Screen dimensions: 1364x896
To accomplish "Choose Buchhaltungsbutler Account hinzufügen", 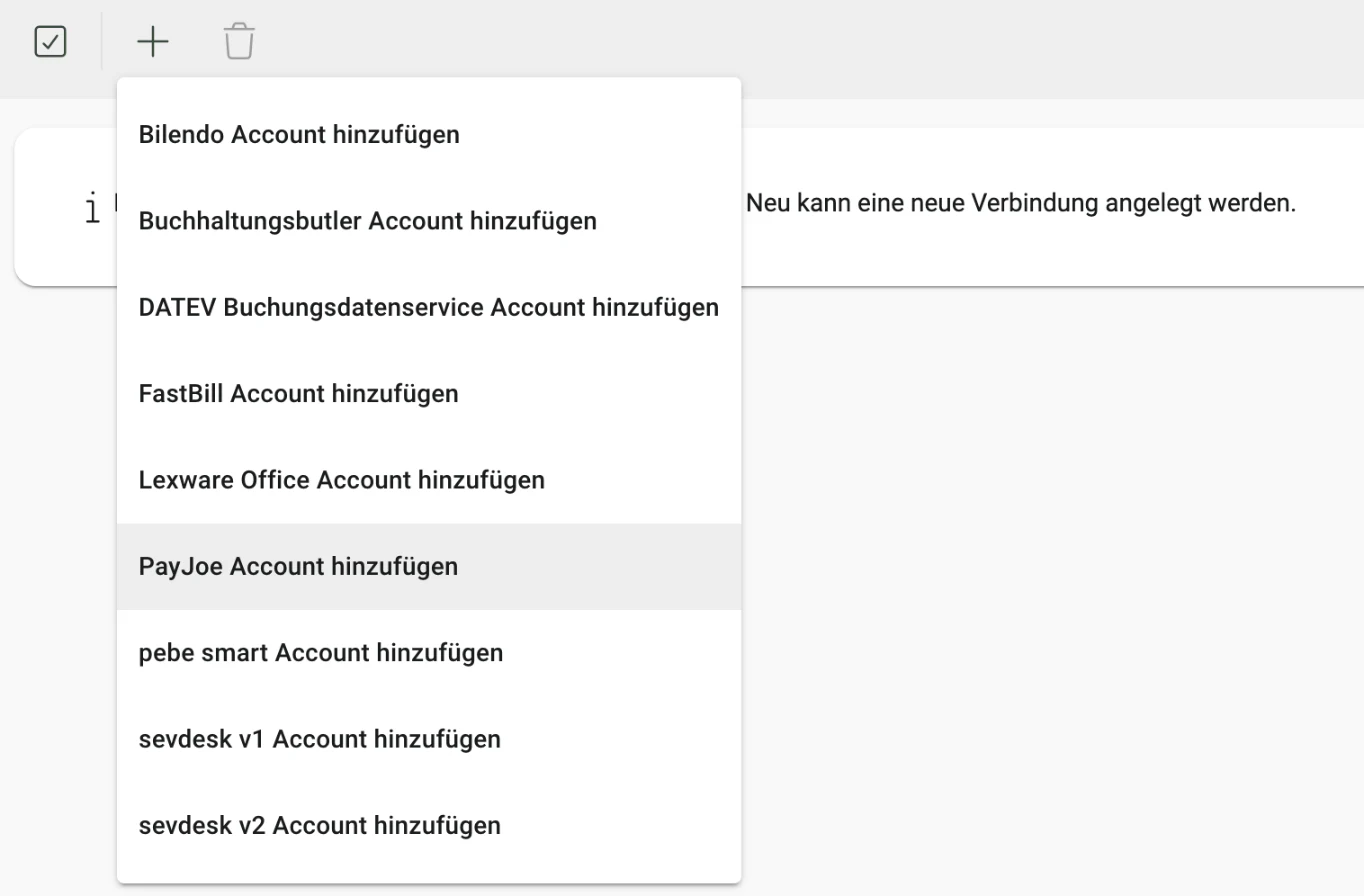I will [x=429, y=221].
